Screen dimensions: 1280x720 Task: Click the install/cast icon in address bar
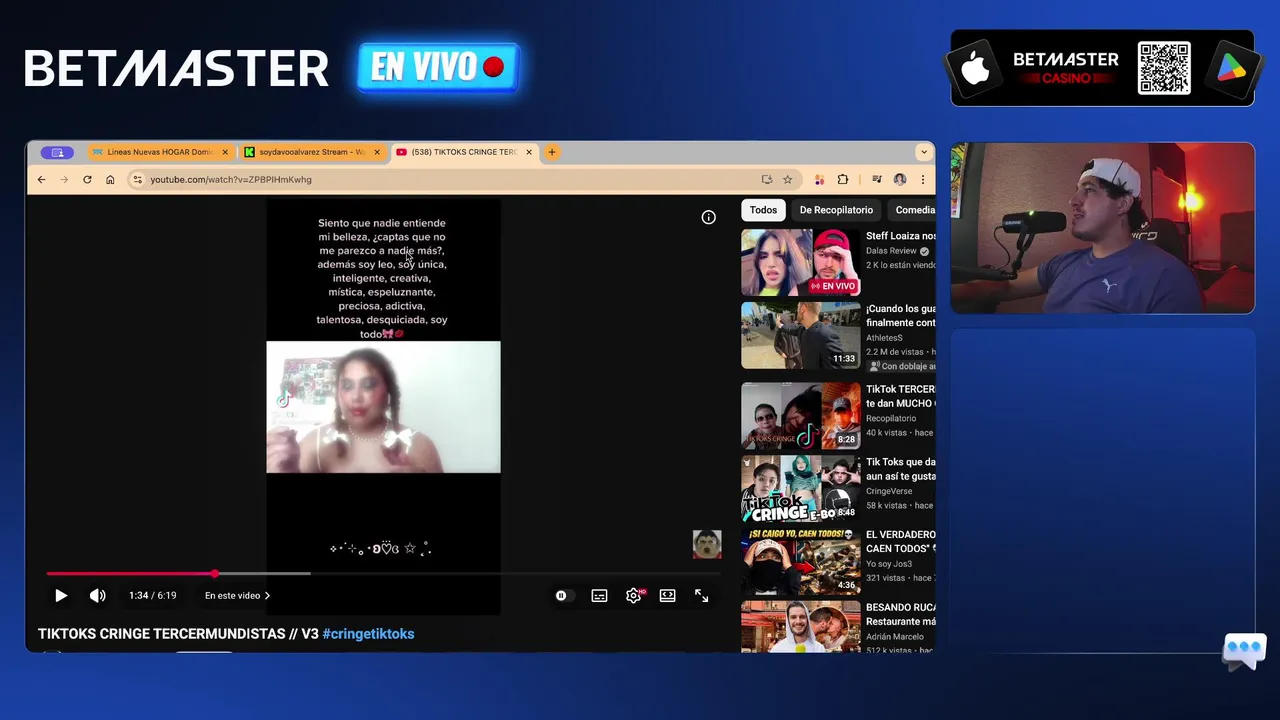(767, 180)
